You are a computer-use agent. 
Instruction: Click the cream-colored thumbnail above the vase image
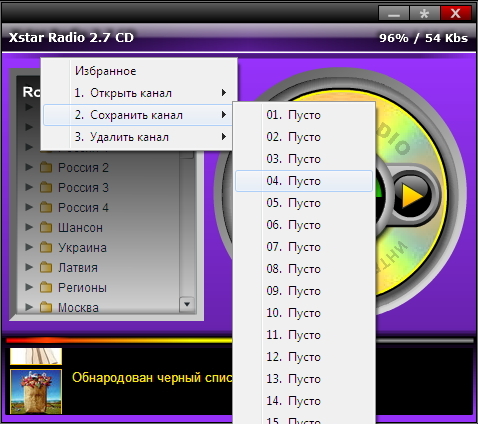[36, 356]
